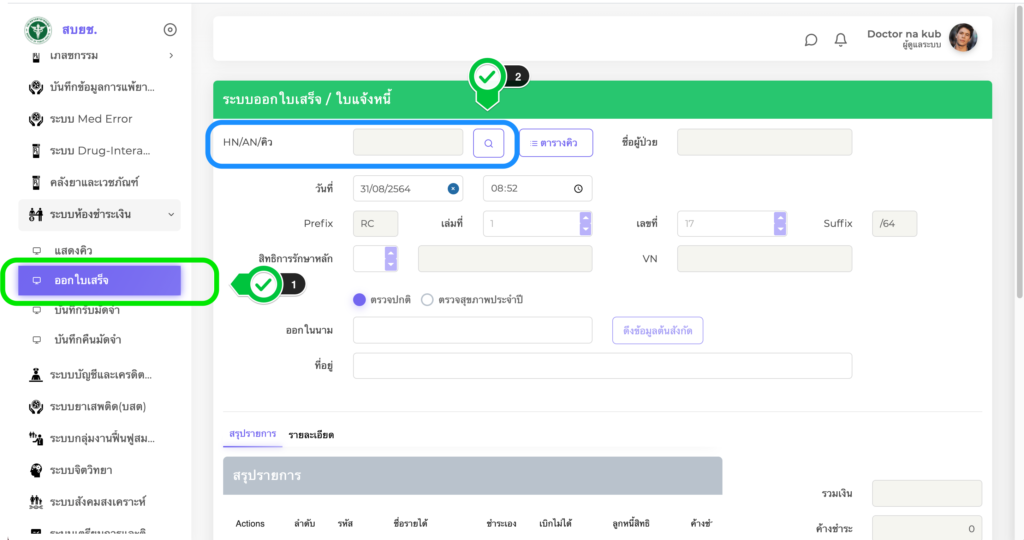Click the search magnifier button beside HN/AN/คิว

(488, 143)
